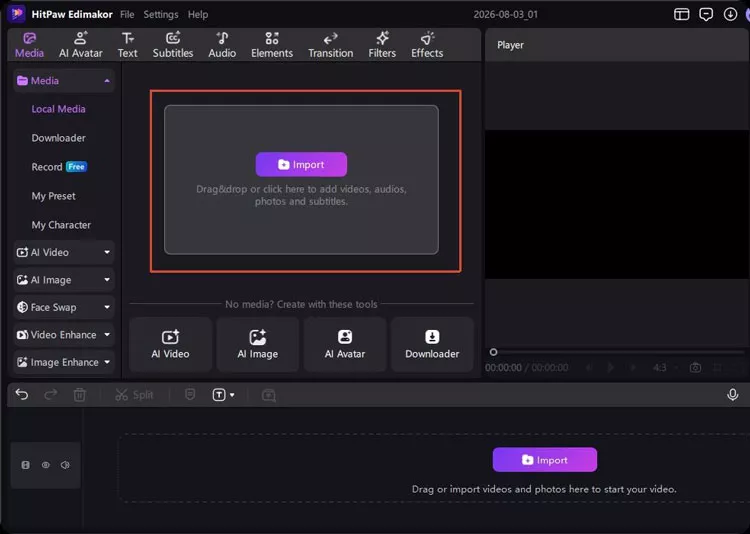The width and height of the screenshot is (750, 534).
Task: Click the snapshot camera icon in player
Action: tap(695, 367)
